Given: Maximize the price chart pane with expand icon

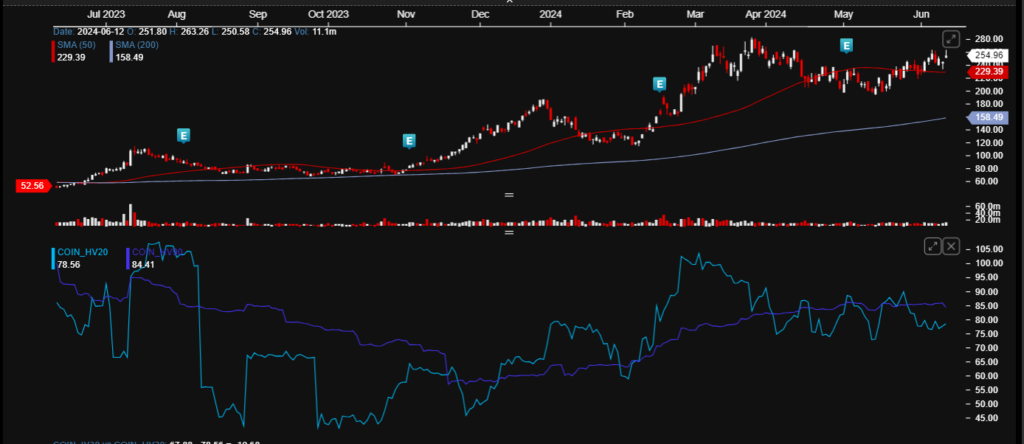Looking at the screenshot, I should (952, 40).
